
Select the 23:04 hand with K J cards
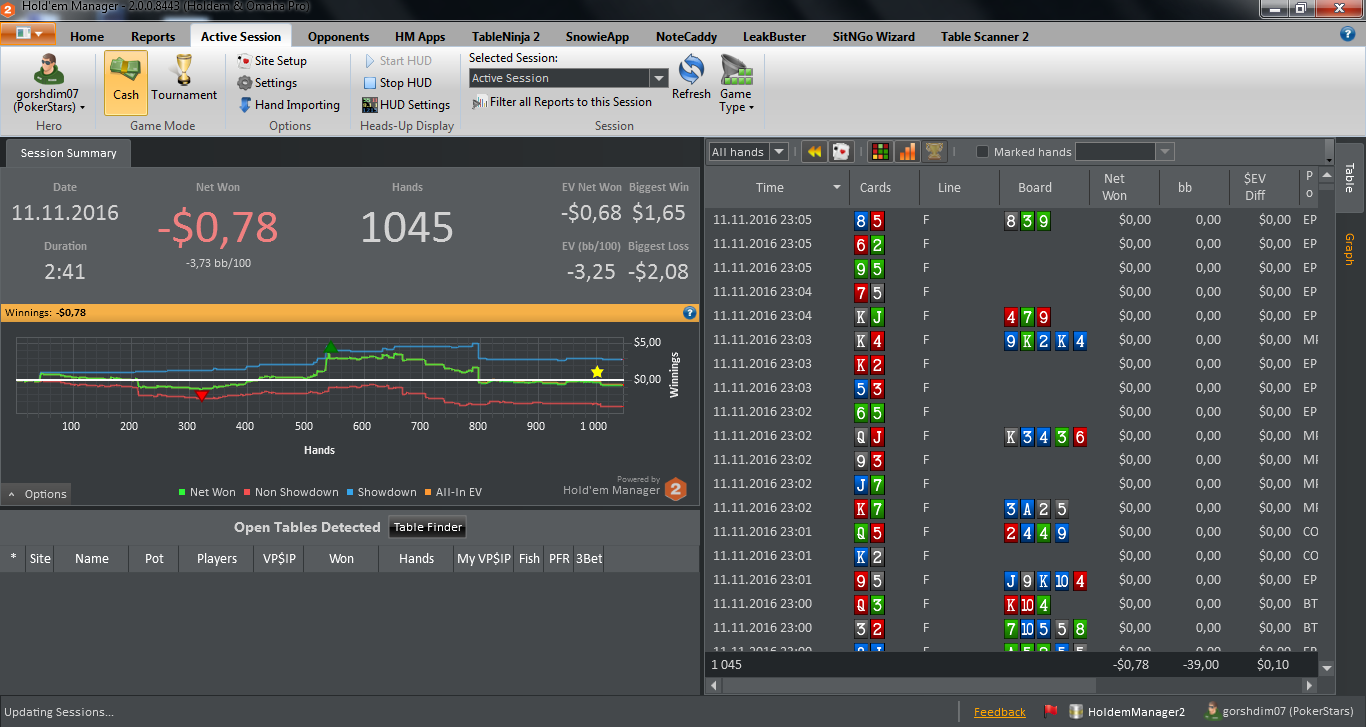[x=1012, y=316]
